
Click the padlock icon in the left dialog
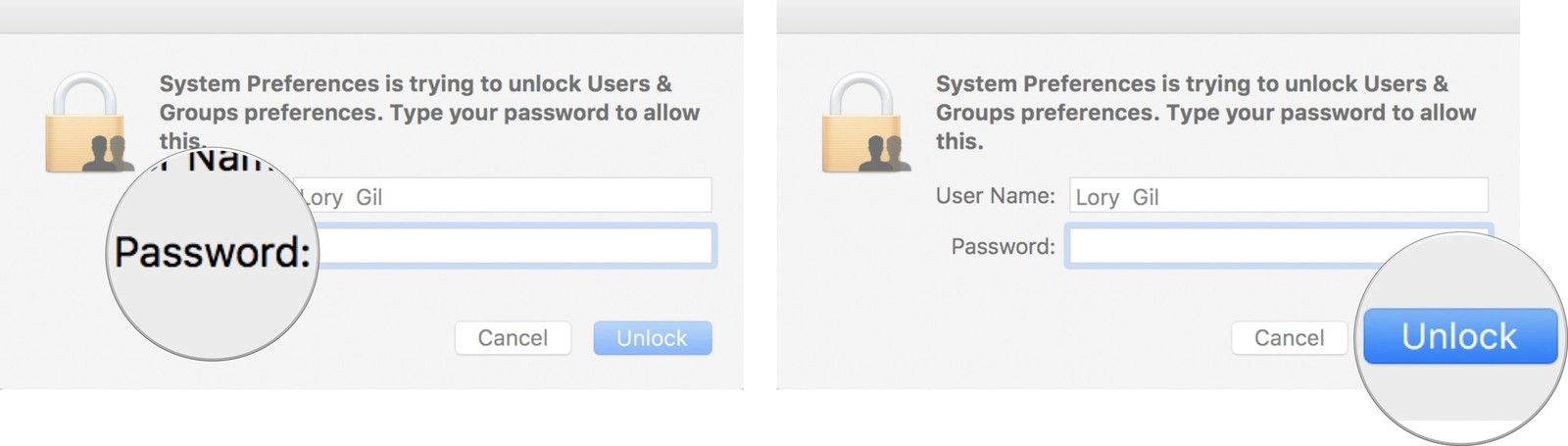[87, 123]
